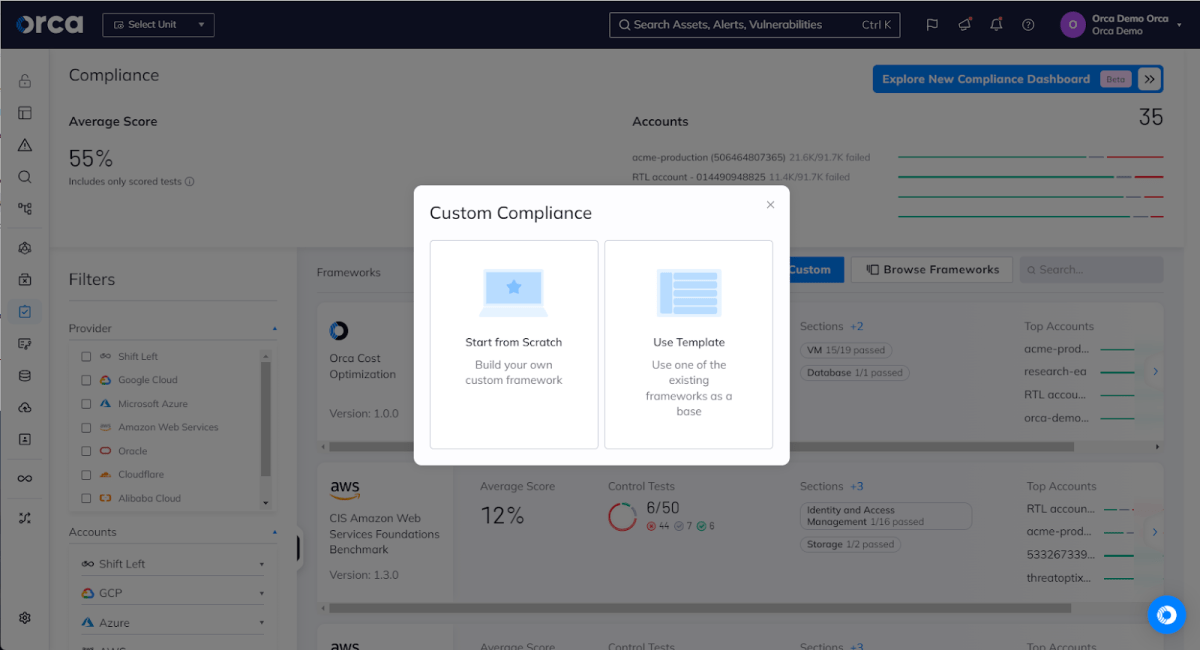The width and height of the screenshot is (1200, 650).
Task: Check the Google Cloud provider checkbox
Action: click(86, 380)
